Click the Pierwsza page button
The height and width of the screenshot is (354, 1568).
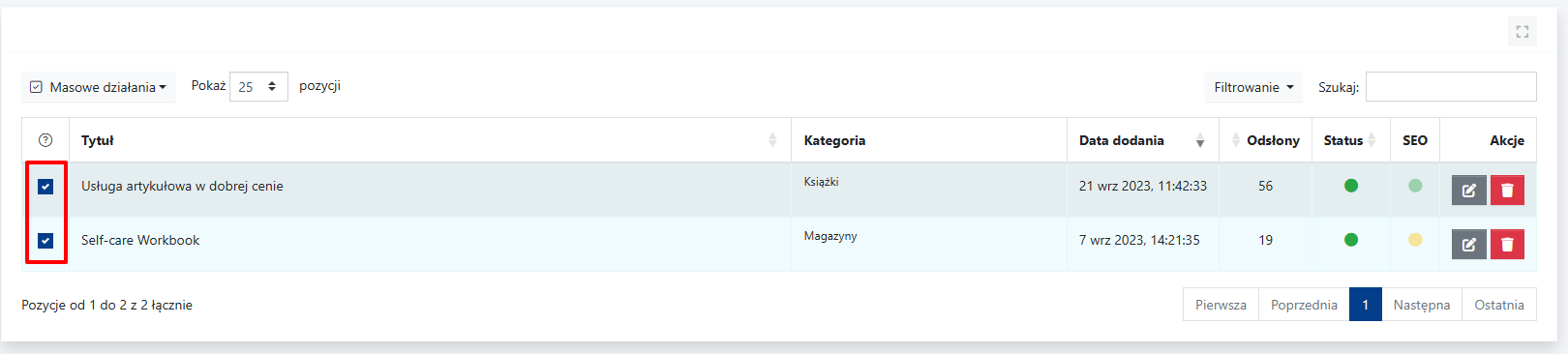click(x=1221, y=305)
